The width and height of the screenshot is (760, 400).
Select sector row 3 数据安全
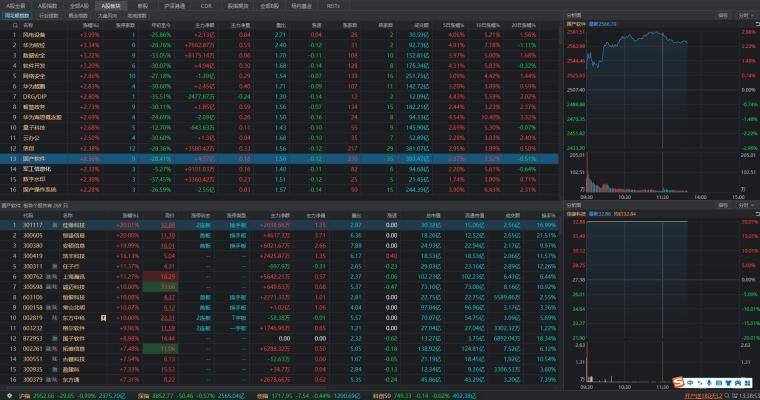point(279,55)
